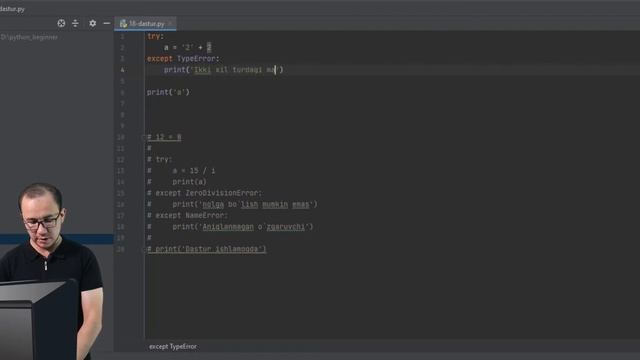Close the 18-dastur.py tab
Viewport: 640px width, 360px height.
point(171,24)
